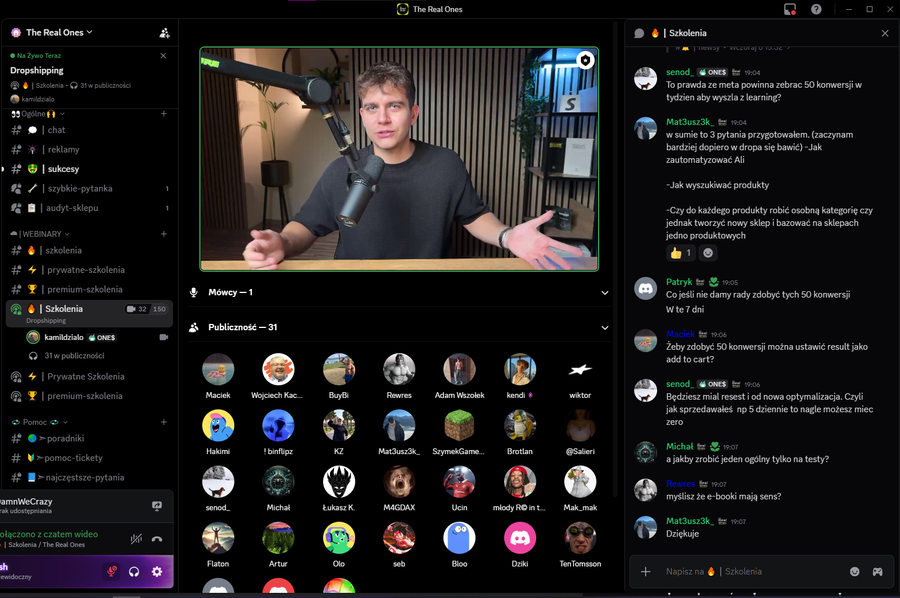Open the headphones deafen icon
900x598 pixels.
click(134, 572)
